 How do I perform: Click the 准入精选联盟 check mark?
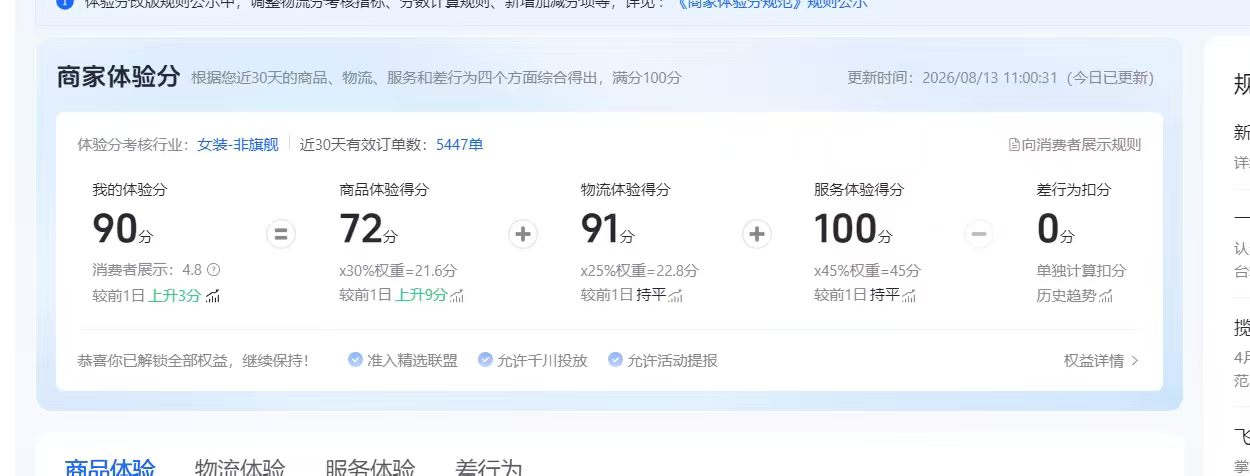355,360
